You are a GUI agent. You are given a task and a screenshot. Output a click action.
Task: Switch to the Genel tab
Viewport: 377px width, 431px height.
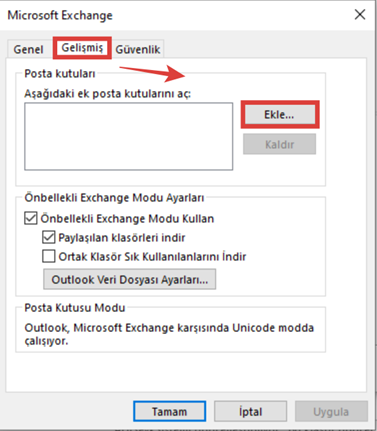(28, 49)
